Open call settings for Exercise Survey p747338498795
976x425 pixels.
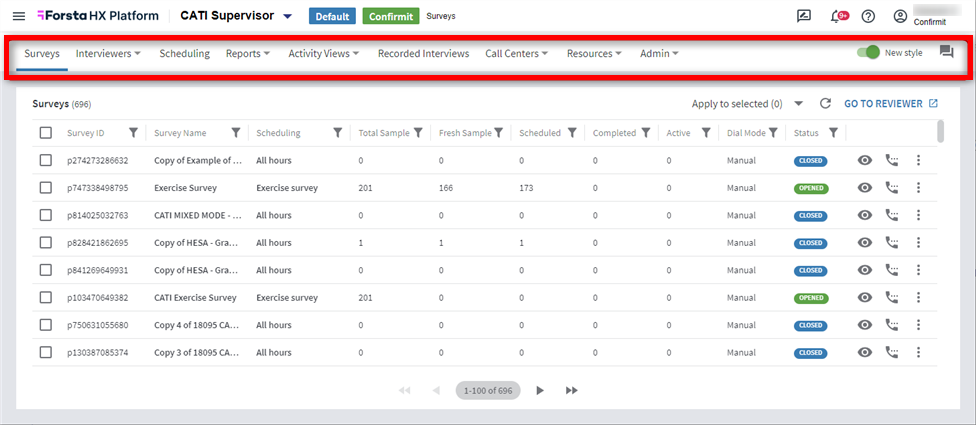pyautogui.click(x=892, y=188)
